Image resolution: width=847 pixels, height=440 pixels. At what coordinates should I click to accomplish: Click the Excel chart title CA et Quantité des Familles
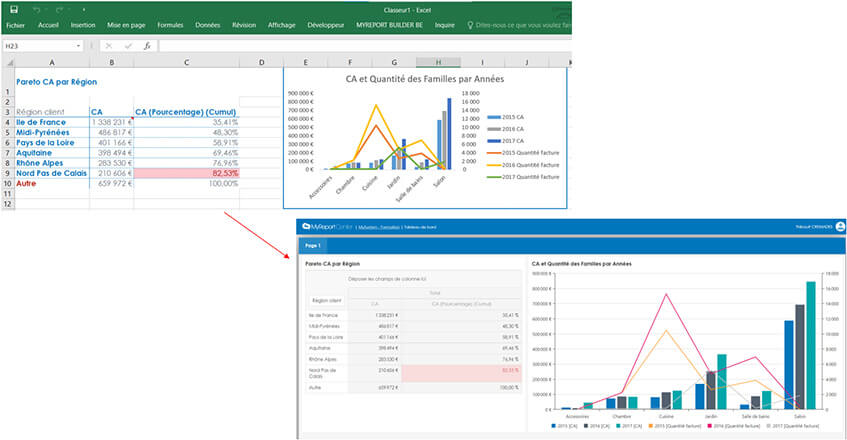click(x=425, y=79)
